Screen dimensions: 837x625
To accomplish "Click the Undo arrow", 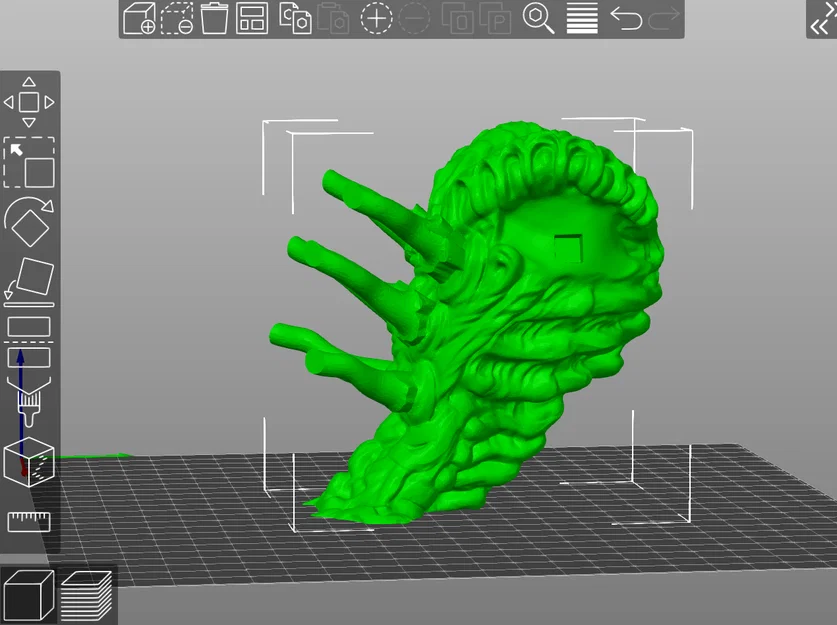I will (x=626, y=19).
